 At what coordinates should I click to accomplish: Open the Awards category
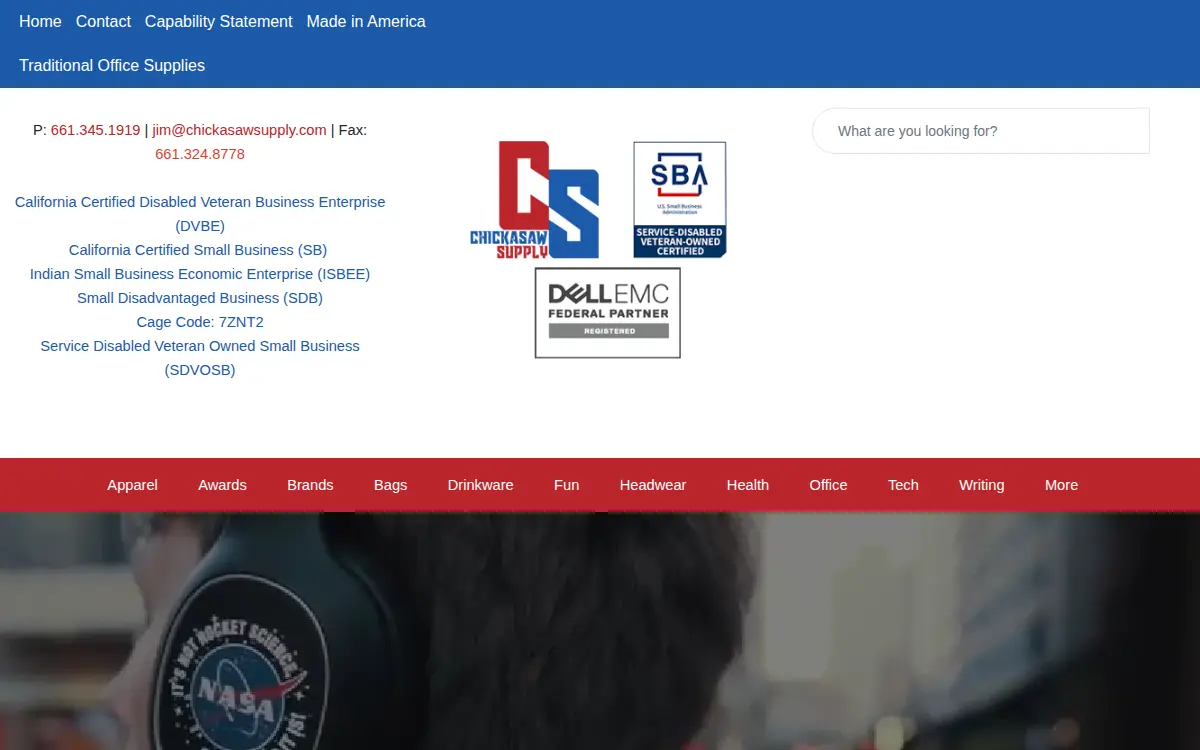pos(222,485)
